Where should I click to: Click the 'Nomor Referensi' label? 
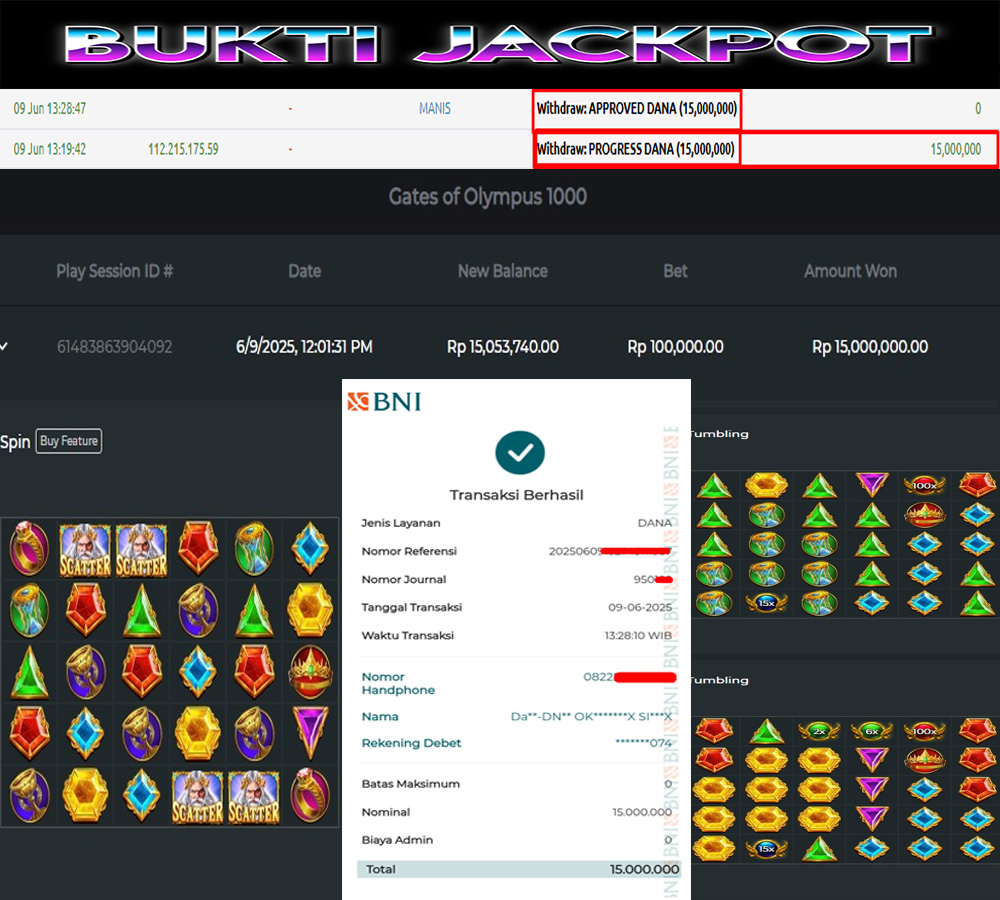409,551
